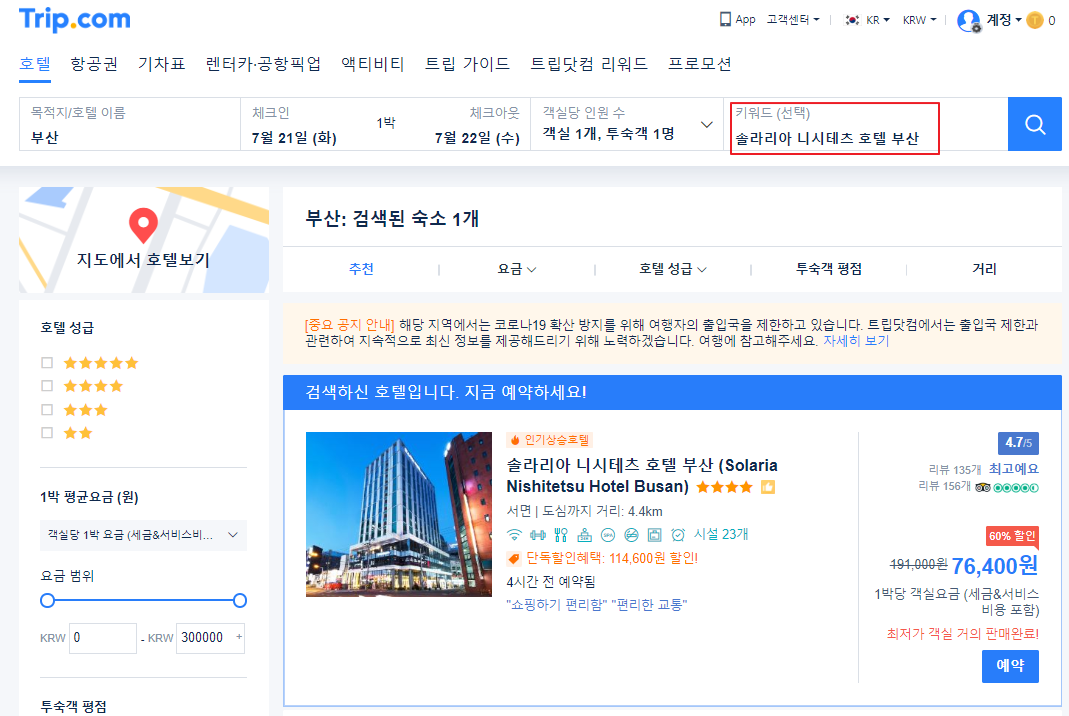Click the check-in date 7월 21일
This screenshot has height=716, width=1069.
click(294, 138)
